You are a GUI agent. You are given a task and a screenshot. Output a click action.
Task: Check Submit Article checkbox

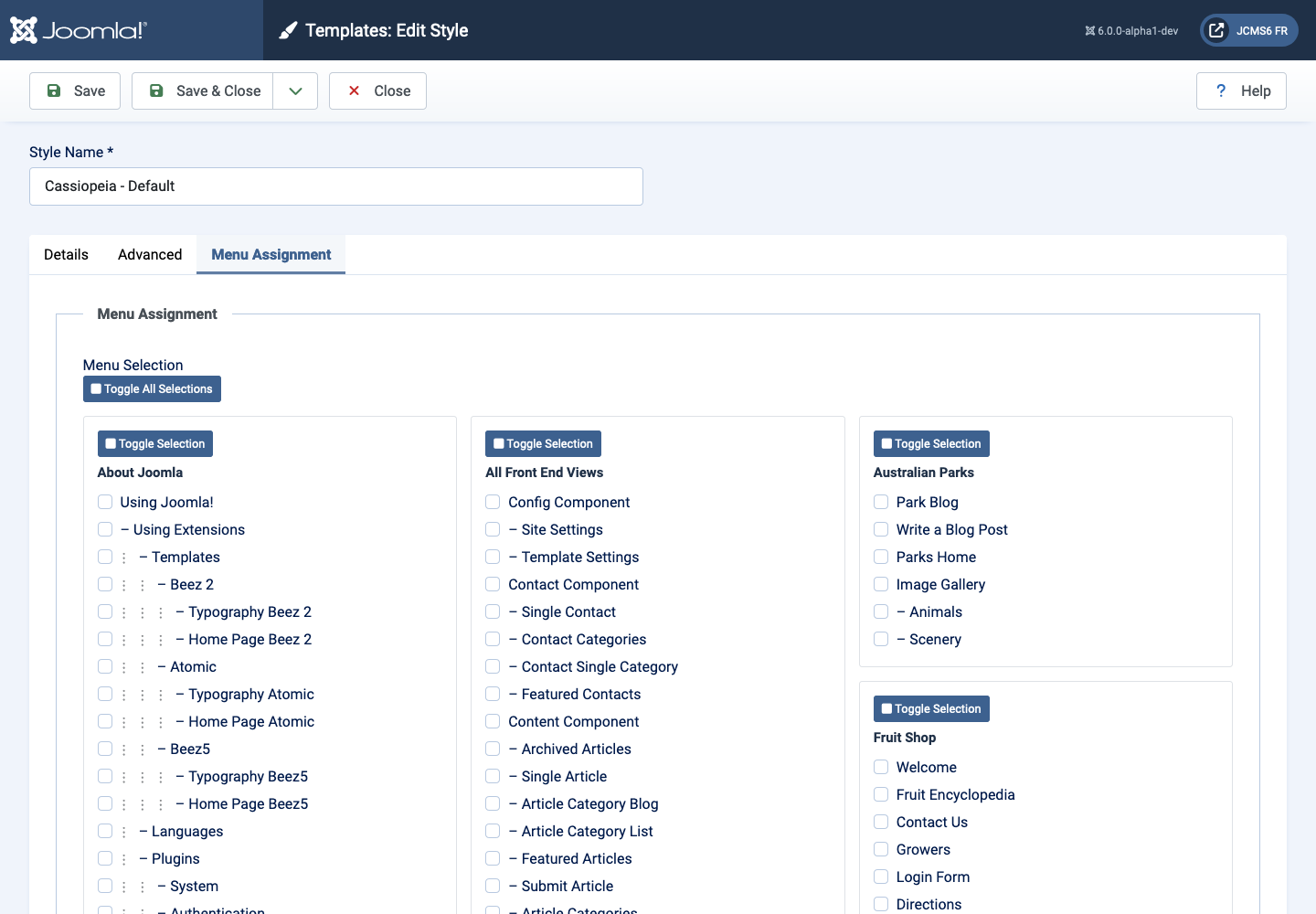493,886
